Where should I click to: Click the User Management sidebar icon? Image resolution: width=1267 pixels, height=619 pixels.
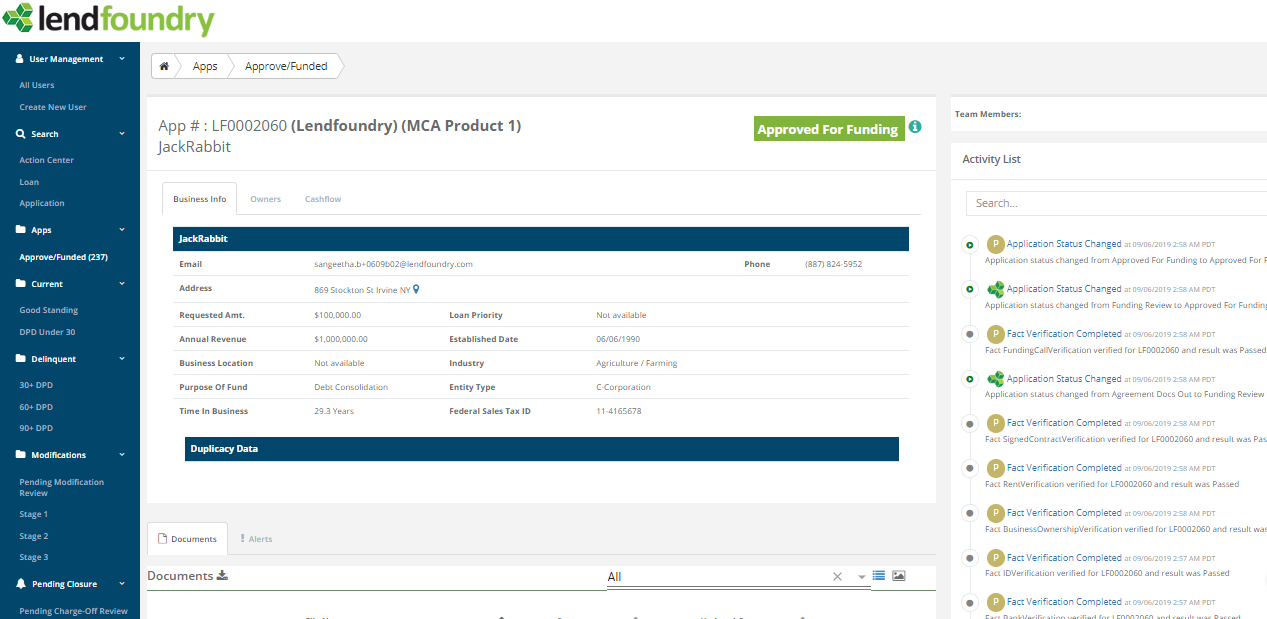pos(21,58)
